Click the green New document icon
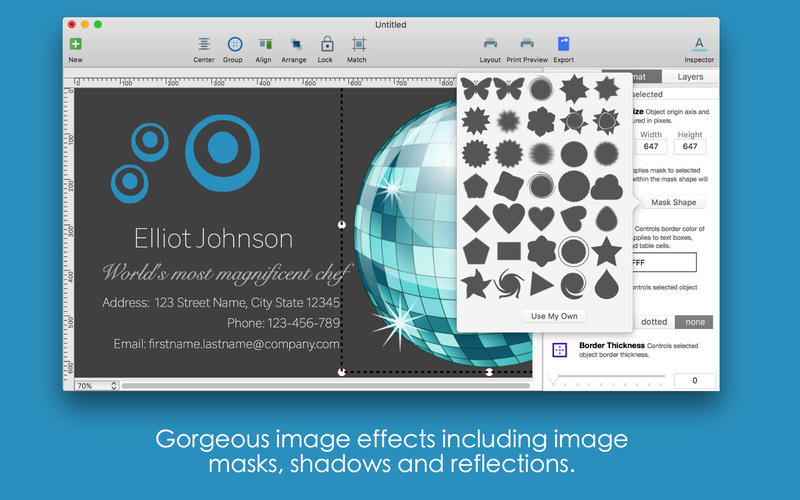Image resolution: width=800 pixels, height=500 pixels. click(x=76, y=44)
